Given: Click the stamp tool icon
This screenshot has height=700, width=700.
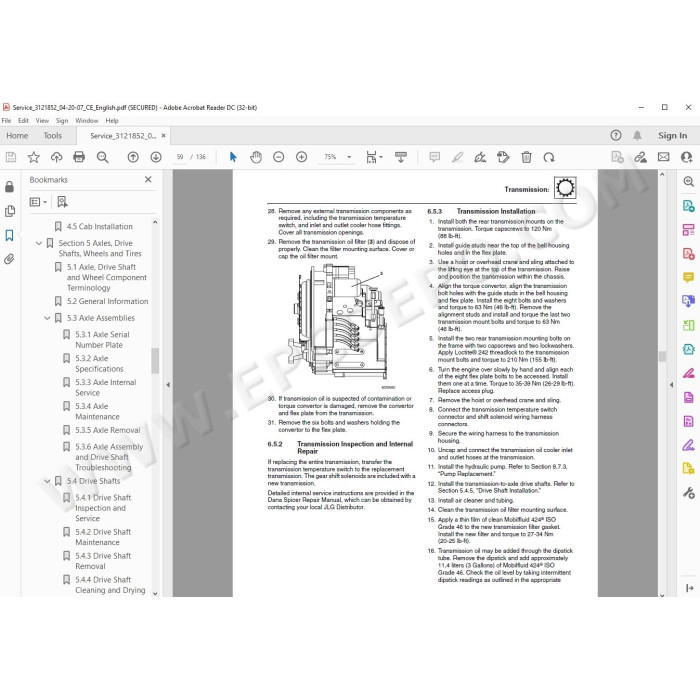Looking at the screenshot, I should coord(503,157).
